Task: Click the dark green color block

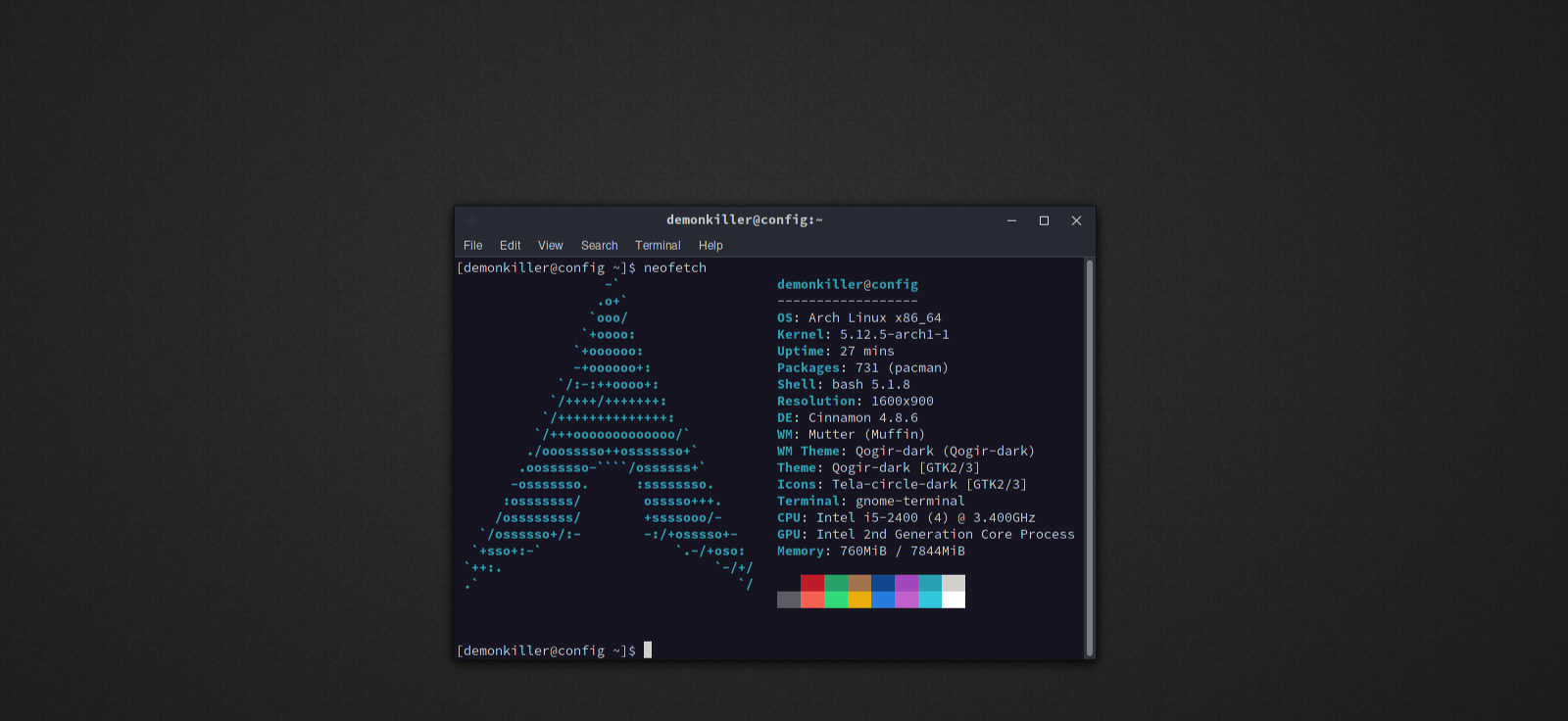Action: (836, 583)
